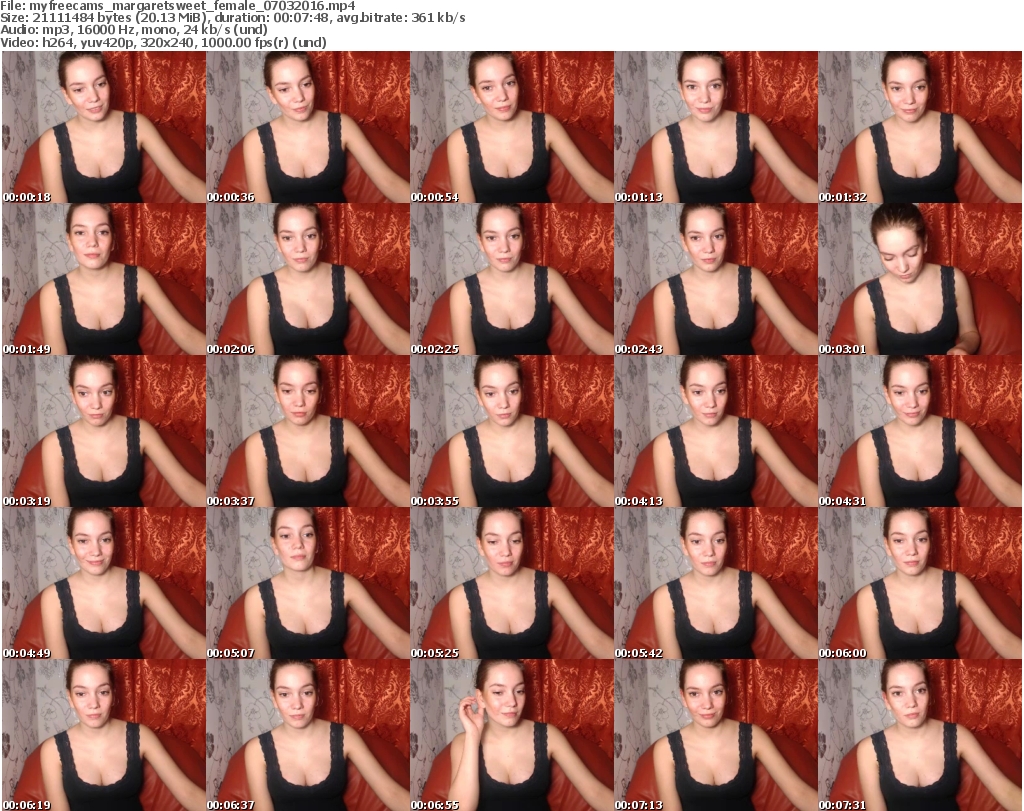The width and height of the screenshot is (1024, 811).
Task: Pick the frame labeled 00:05:42
Action: (716, 583)
